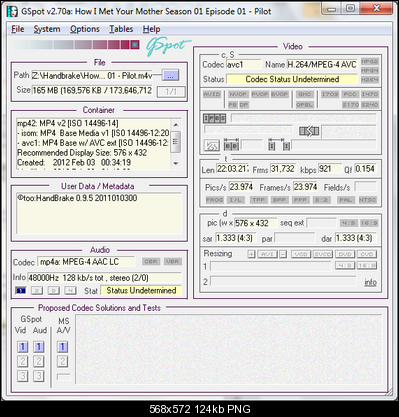Click the AVI button in Resizing

click(267, 254)
